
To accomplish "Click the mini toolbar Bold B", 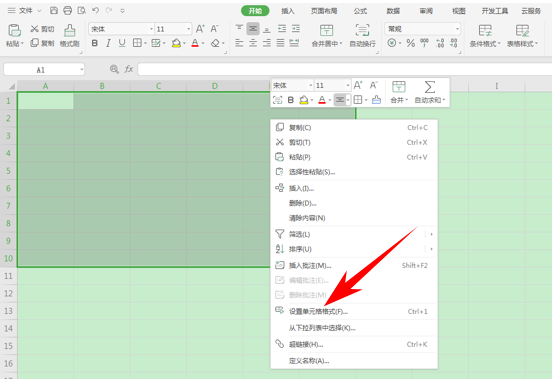I will pyautogui.click(x=291, y=100).
